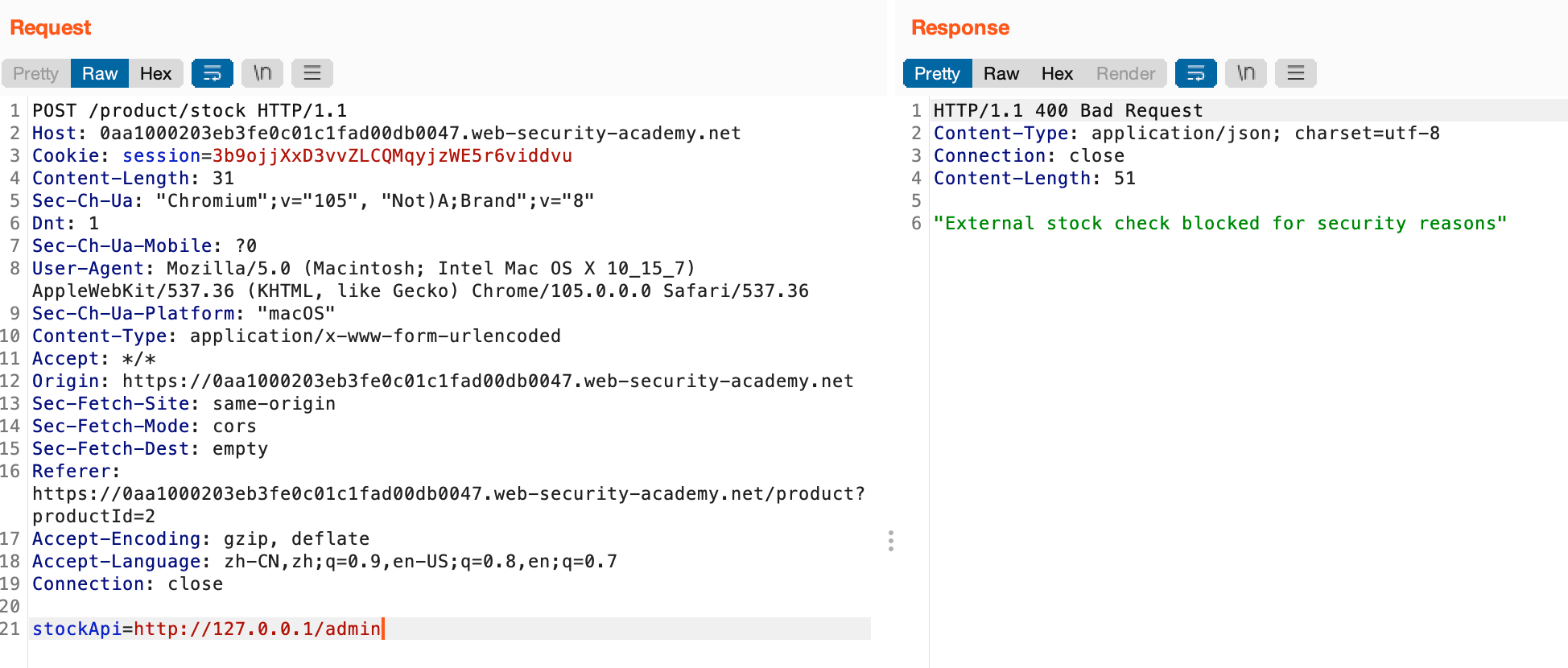Open the Request panel hamburger options menu
This screenshot has height=668, width=1568.
pos(312,73)
